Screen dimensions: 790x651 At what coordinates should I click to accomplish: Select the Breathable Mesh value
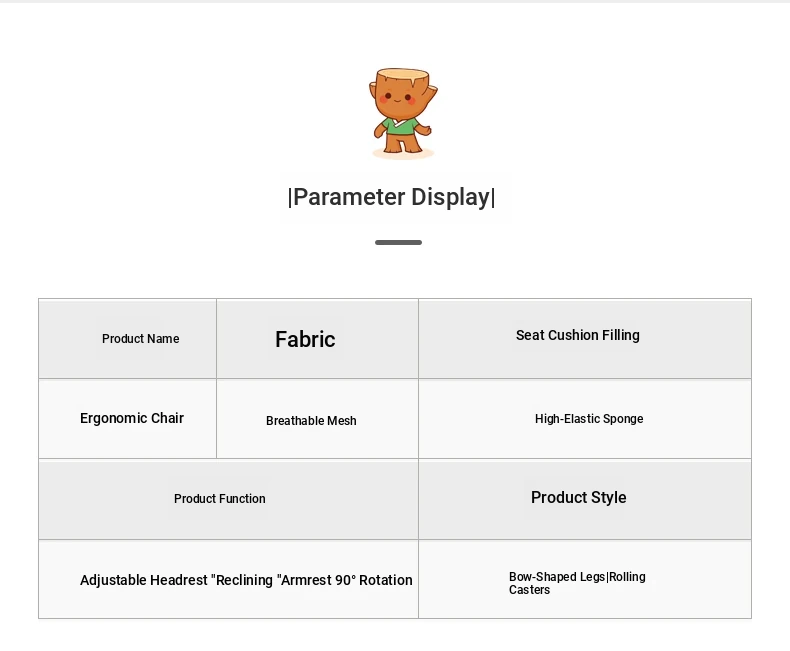(311, 421)
